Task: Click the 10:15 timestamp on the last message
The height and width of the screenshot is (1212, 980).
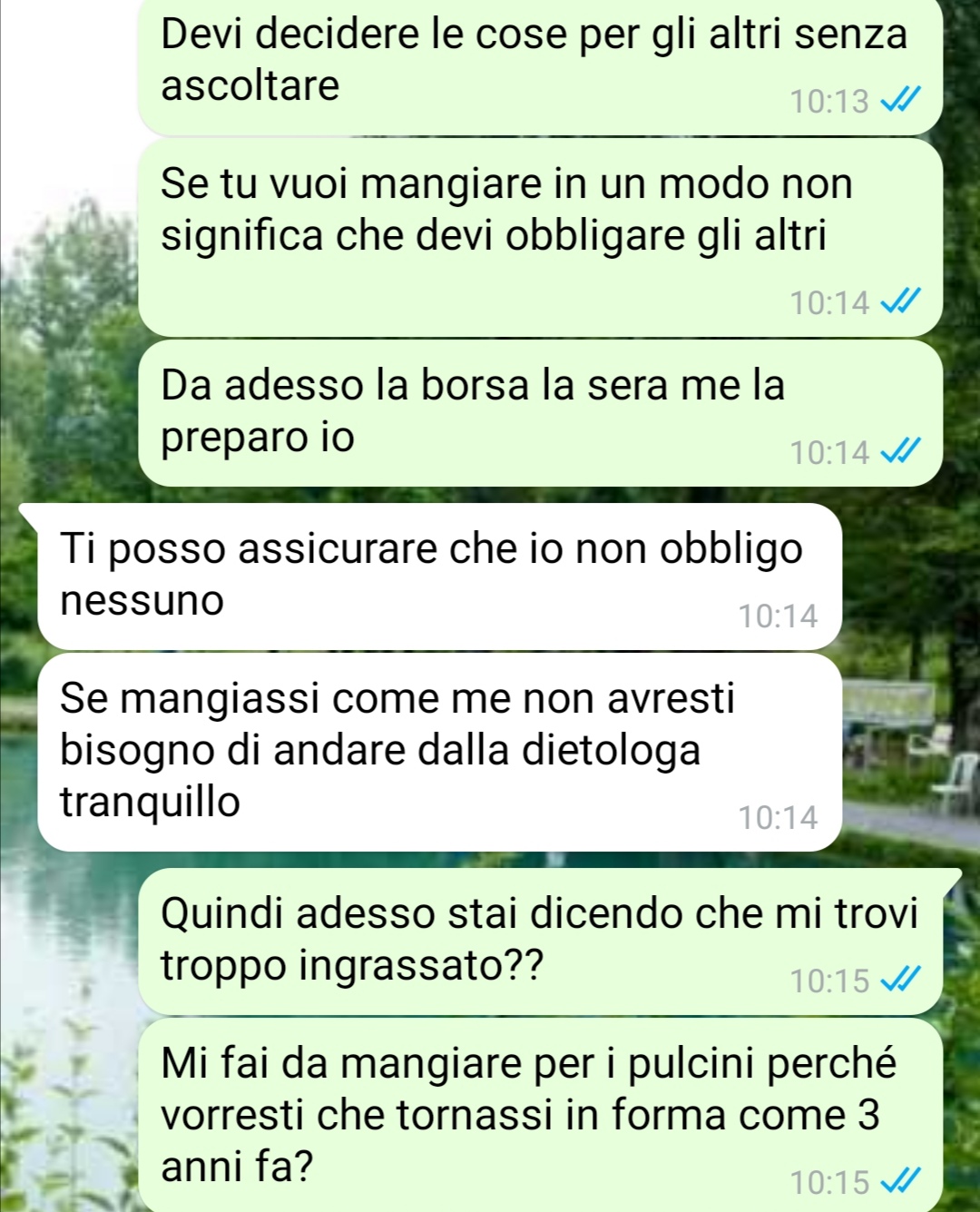Action: [x=829, y=1183]
